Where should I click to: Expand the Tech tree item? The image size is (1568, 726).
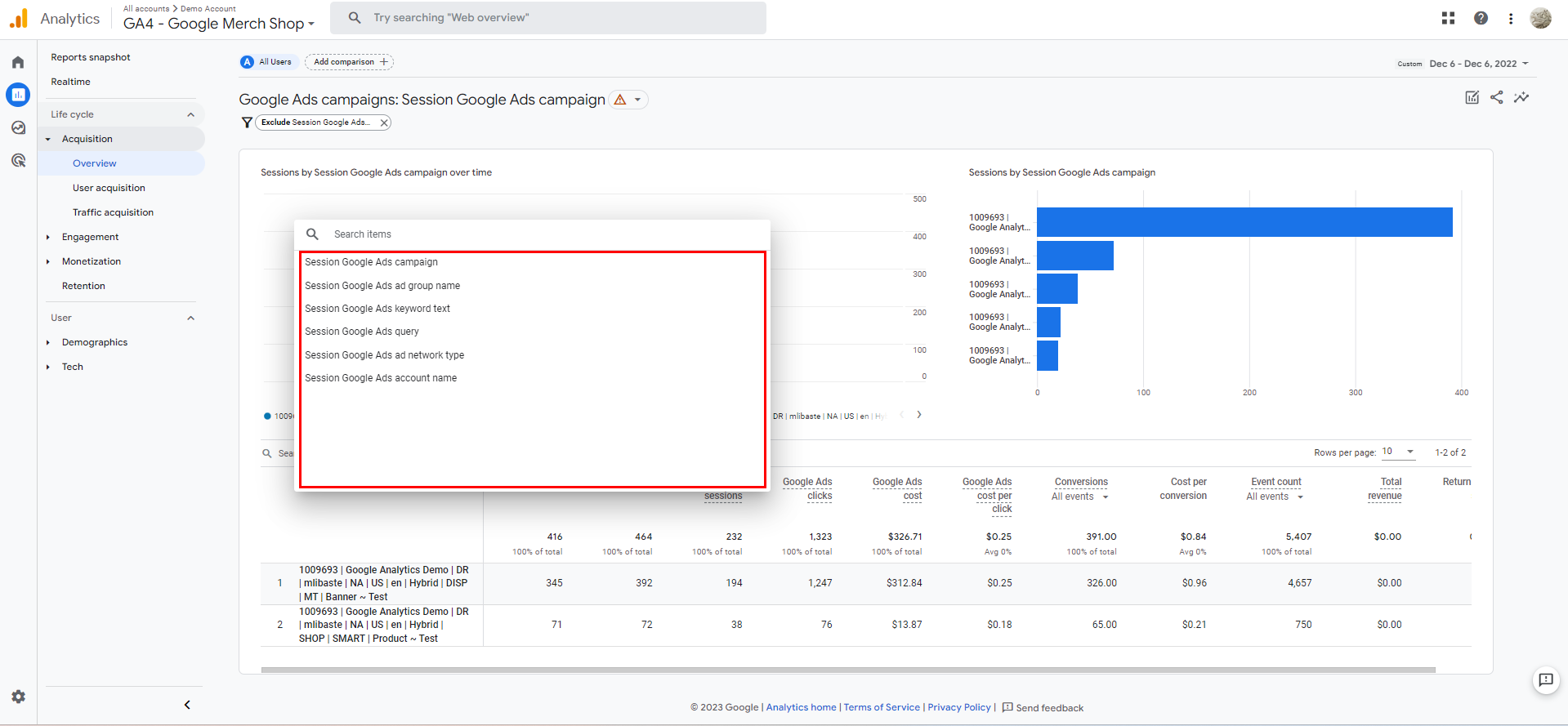click(48, 367)
